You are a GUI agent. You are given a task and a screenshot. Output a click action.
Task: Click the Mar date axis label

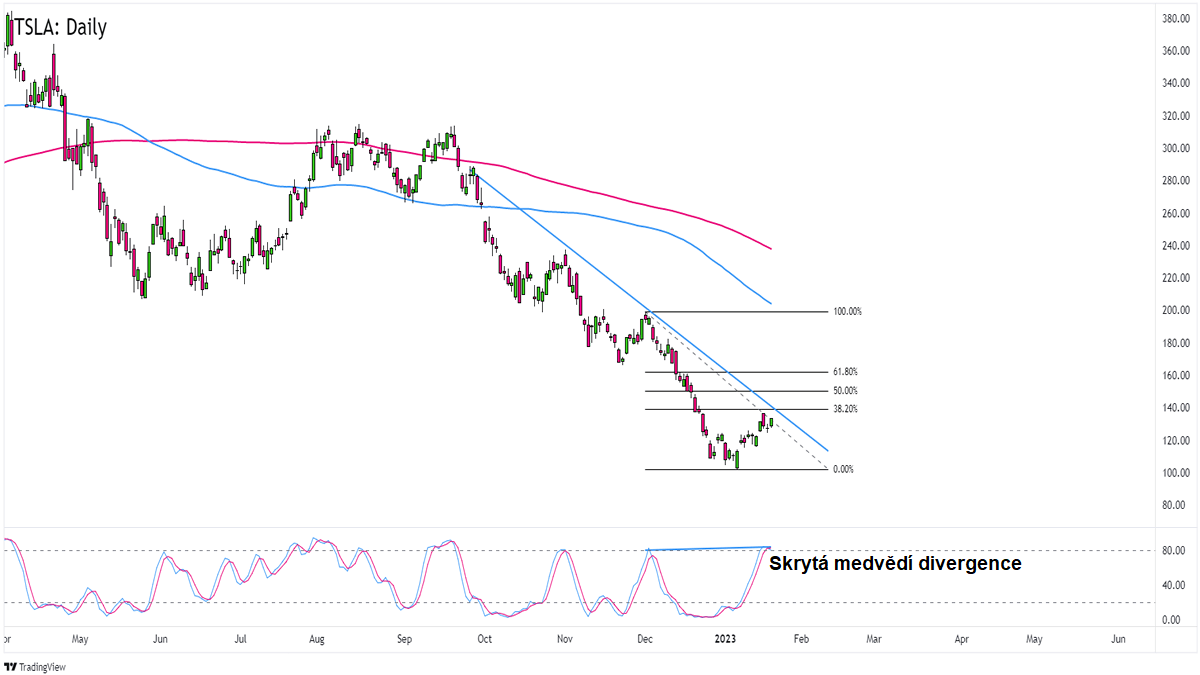pos(873,637)
